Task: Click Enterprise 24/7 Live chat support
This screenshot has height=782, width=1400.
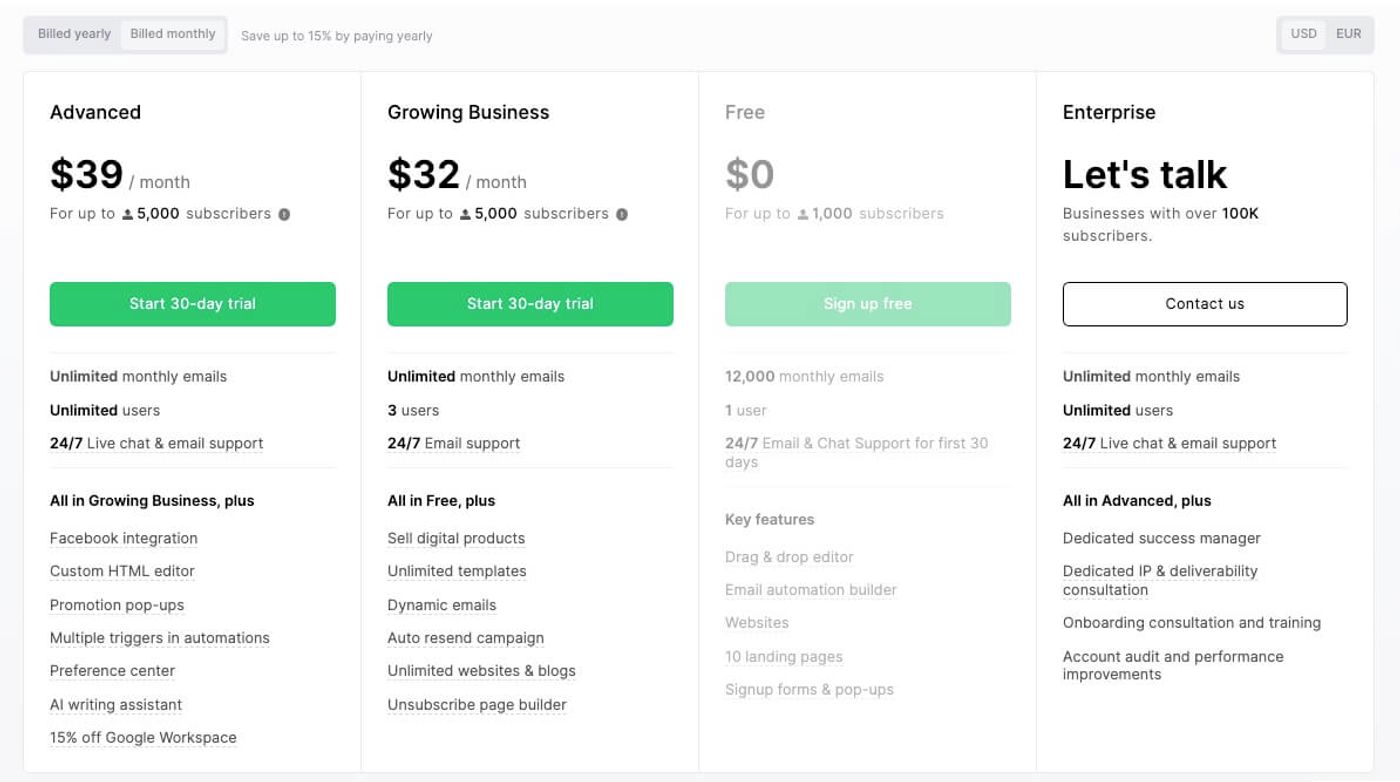Action: coord(1170,443)
